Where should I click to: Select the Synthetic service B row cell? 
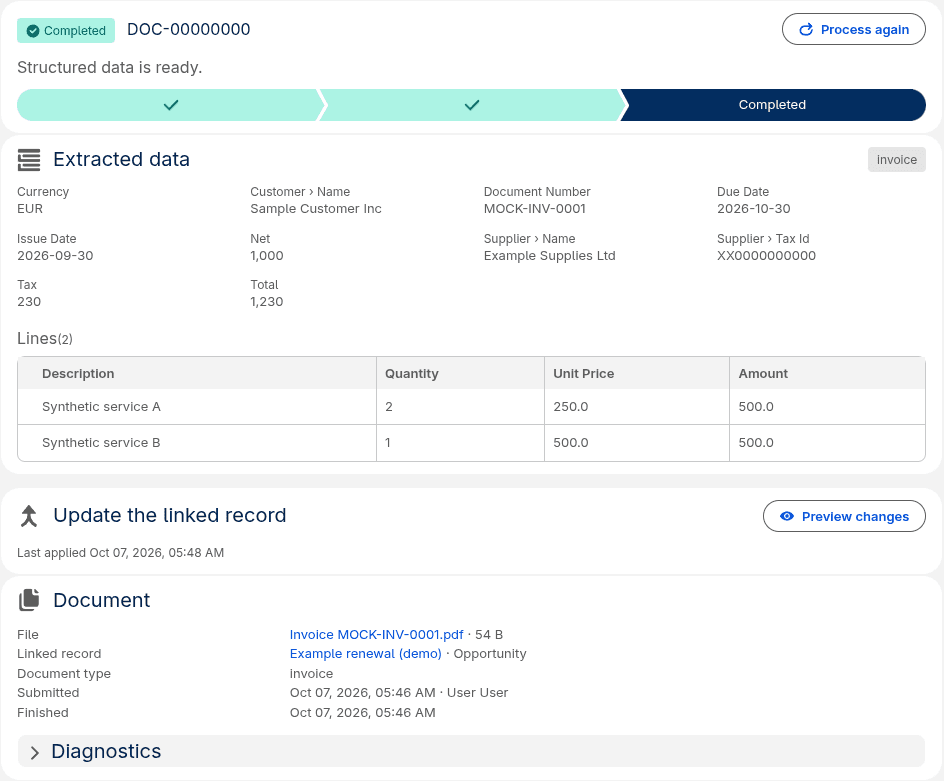click(197, 443)
